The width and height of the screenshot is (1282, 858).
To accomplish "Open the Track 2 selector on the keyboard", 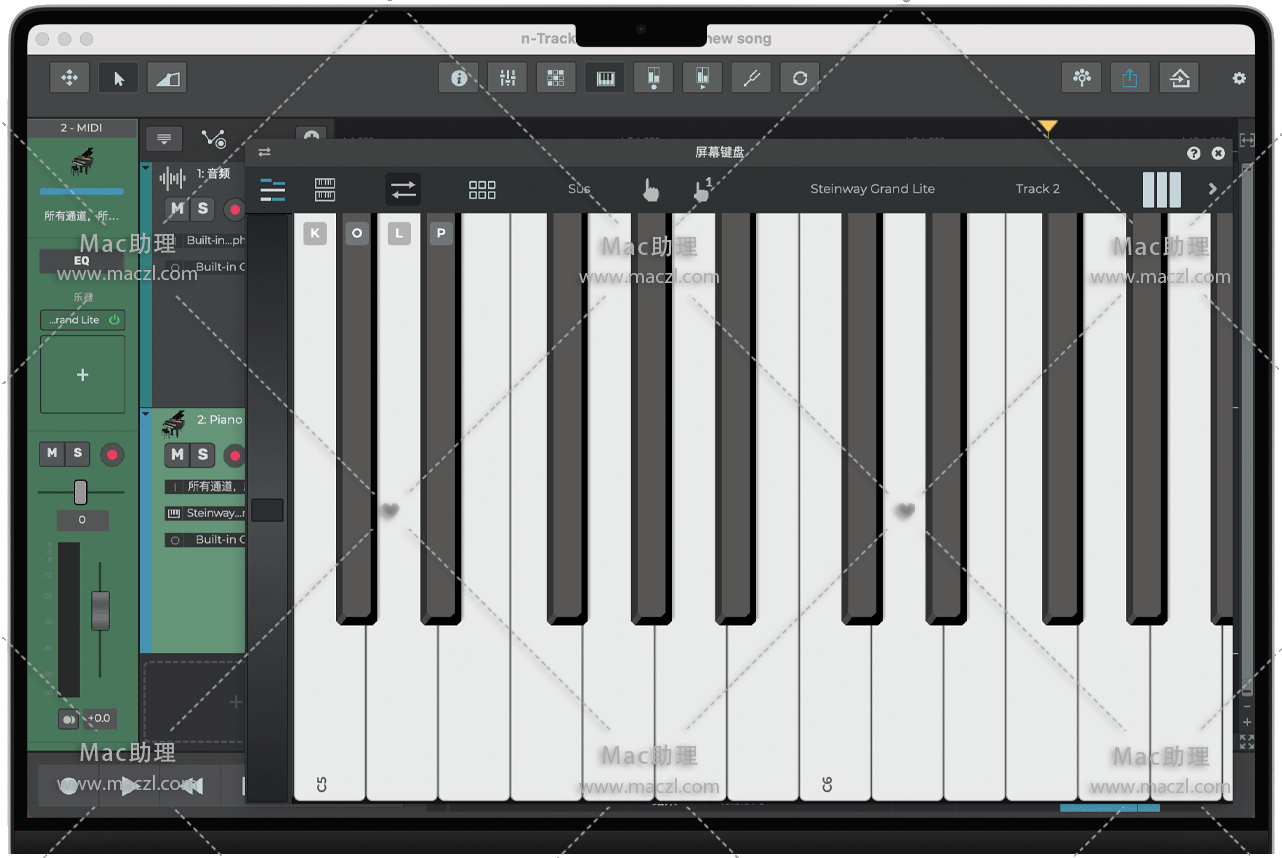I will 1037,189.
